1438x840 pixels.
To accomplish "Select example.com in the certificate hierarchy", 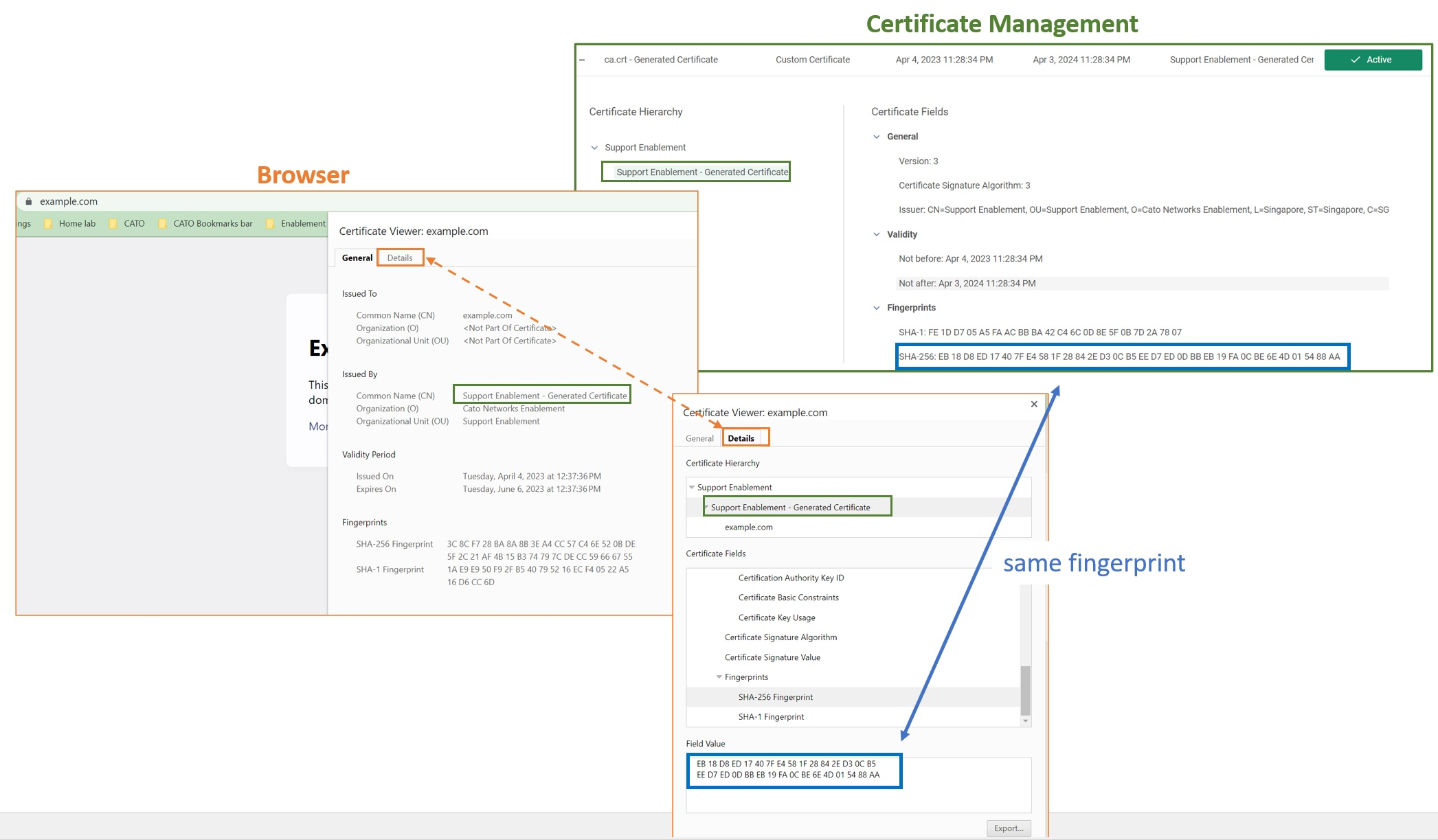I will pyautogui.click(x=748, y=527).
